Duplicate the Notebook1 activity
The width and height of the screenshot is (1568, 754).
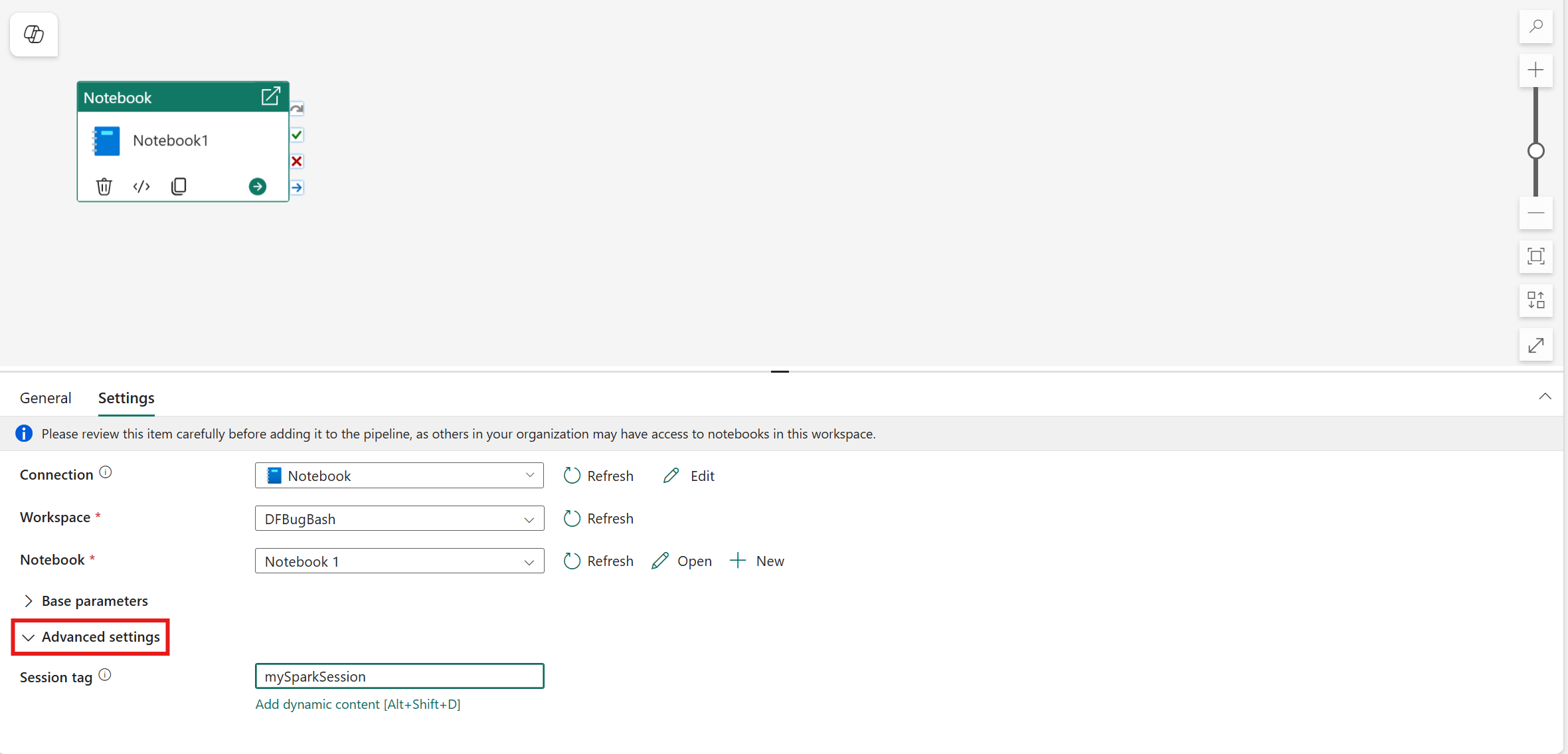(178, 186)
